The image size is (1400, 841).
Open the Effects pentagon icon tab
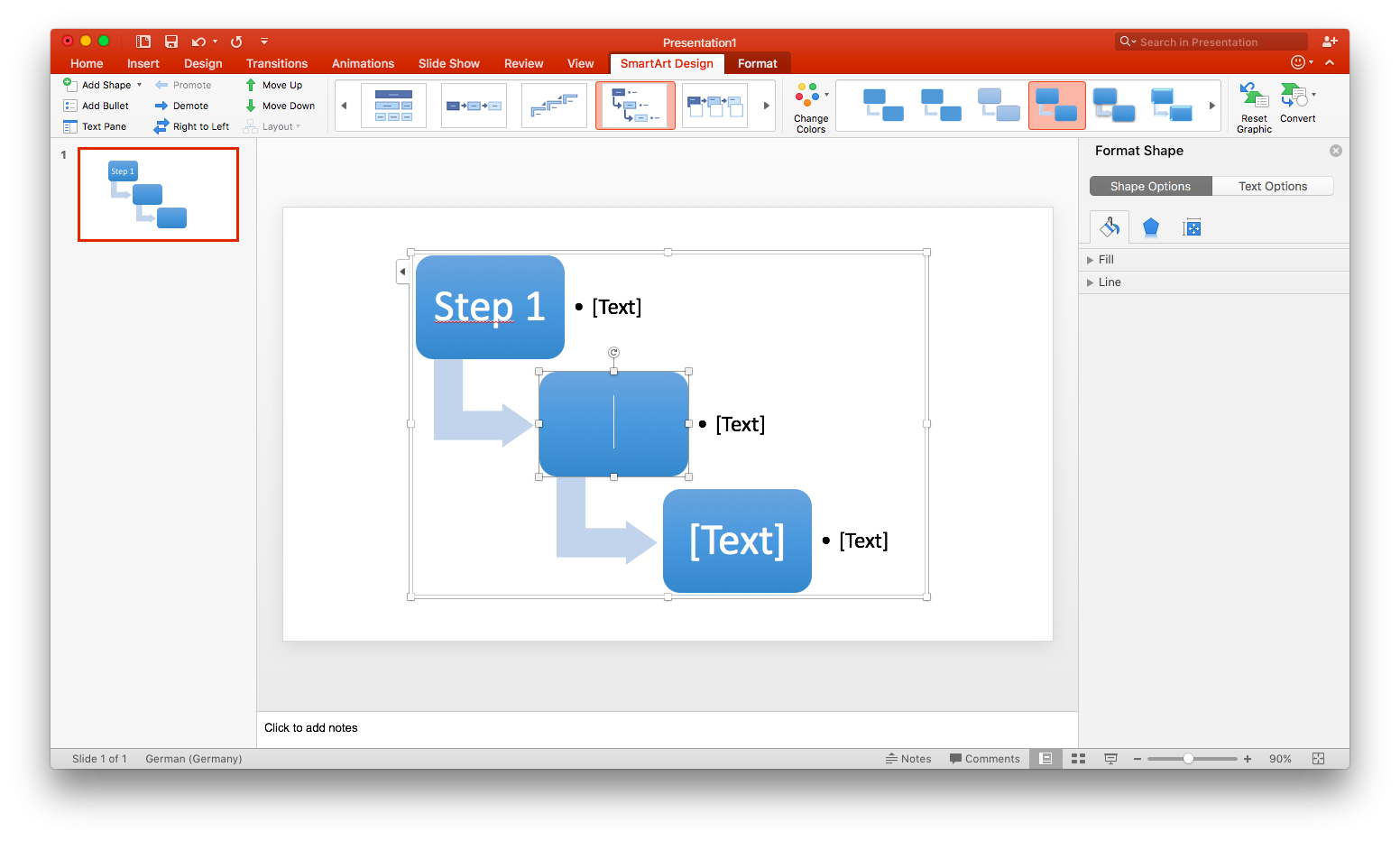click(1150, 227)
